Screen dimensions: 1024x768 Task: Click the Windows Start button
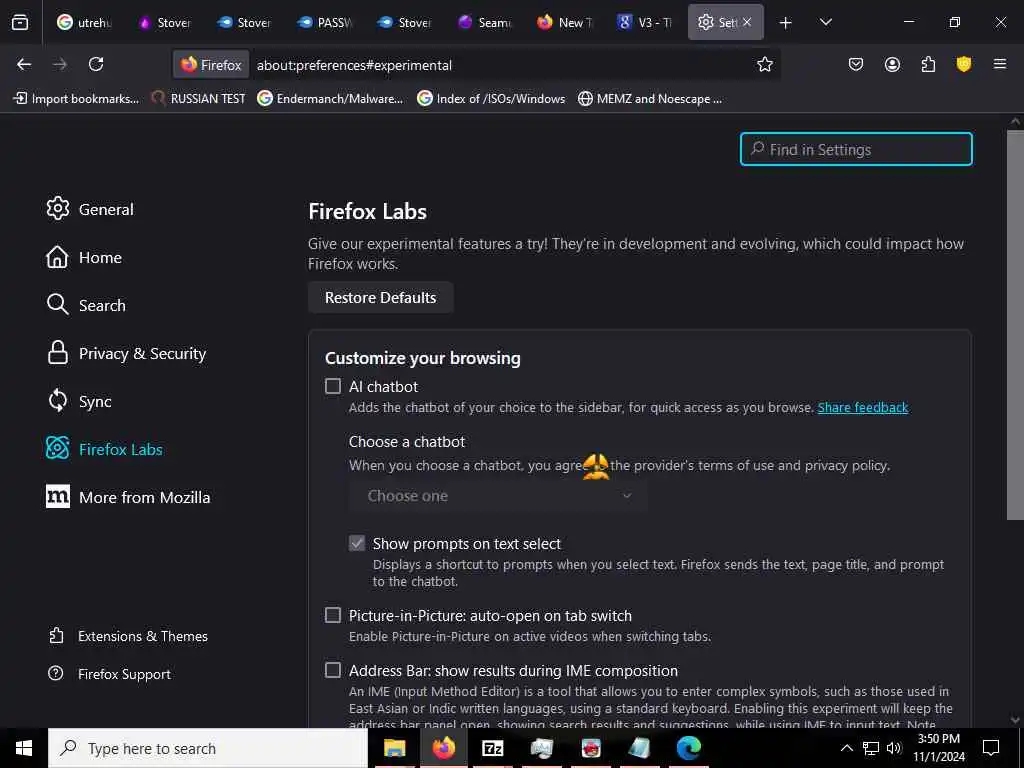(x=24, y=748)
